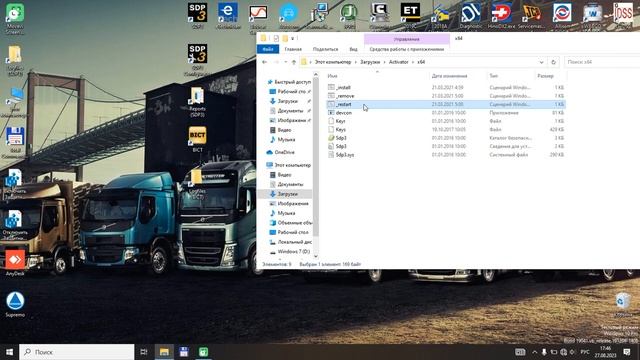Open the address bar history dropdown
This screenshot has width=640, height=360.
click(541, 62)
